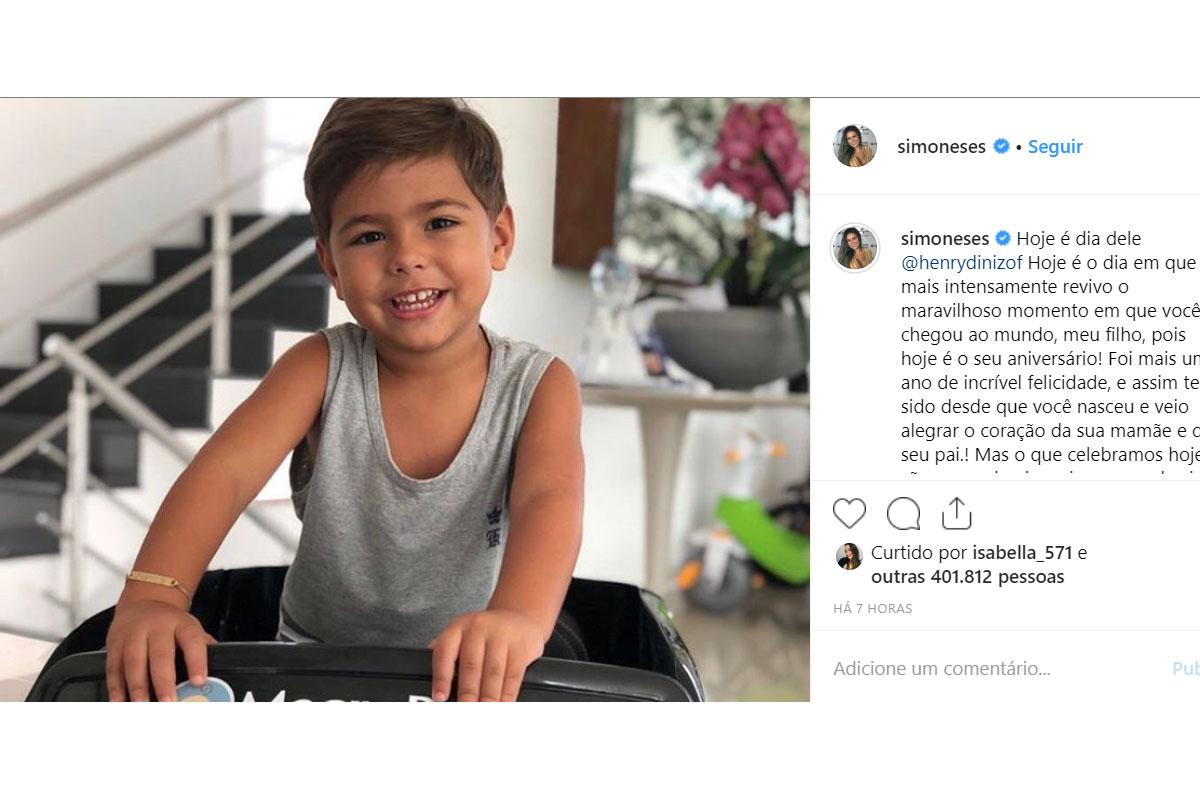This screenshot has width=1200, height=800.
Task: Share the post using the upload arrow icon
Action: click(957, 513)
